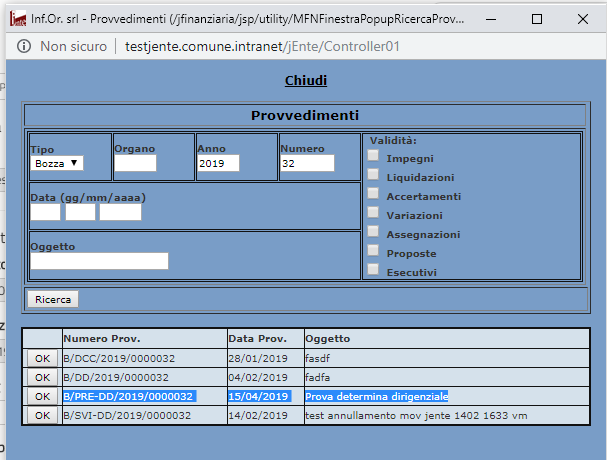
Task: Select OK for B/SVI-DD/2019/0000032
Action: 42,416
